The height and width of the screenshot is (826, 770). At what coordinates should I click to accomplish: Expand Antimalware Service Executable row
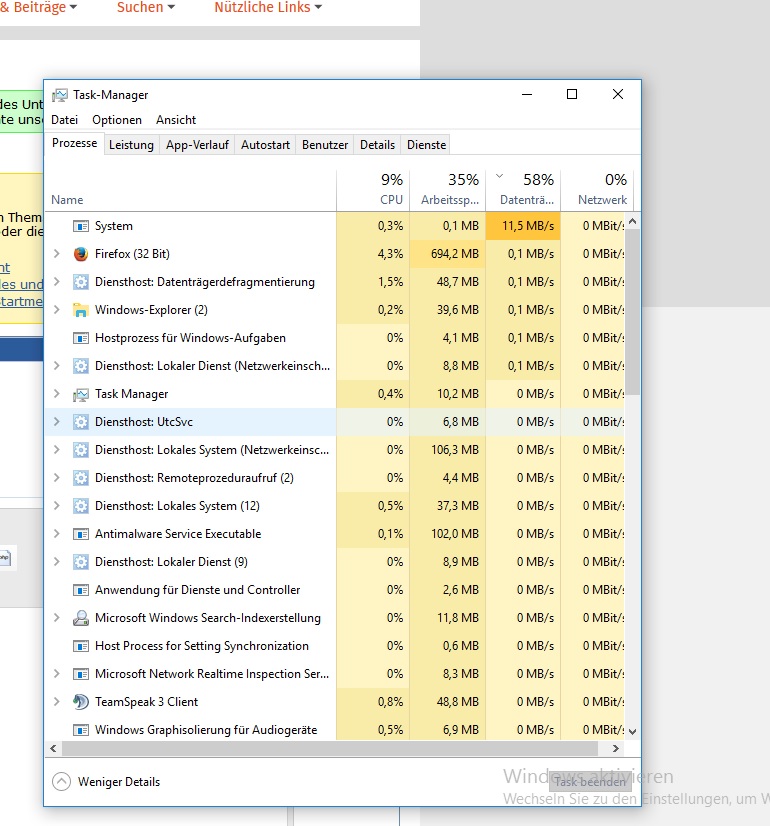click(x=57, y=534)
